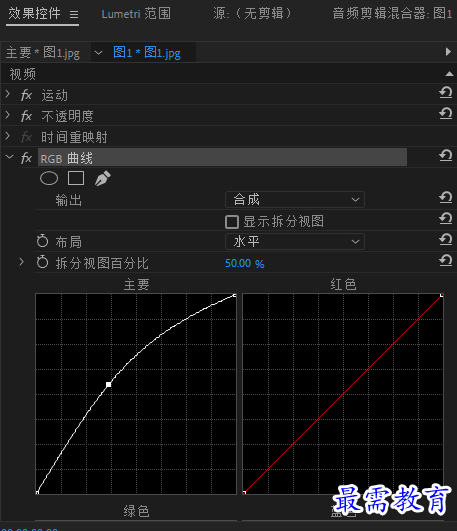Create a 4-point rectangle mask
Image resolution: width=457 pixels, height=531 pixels.
pos(76,178)
